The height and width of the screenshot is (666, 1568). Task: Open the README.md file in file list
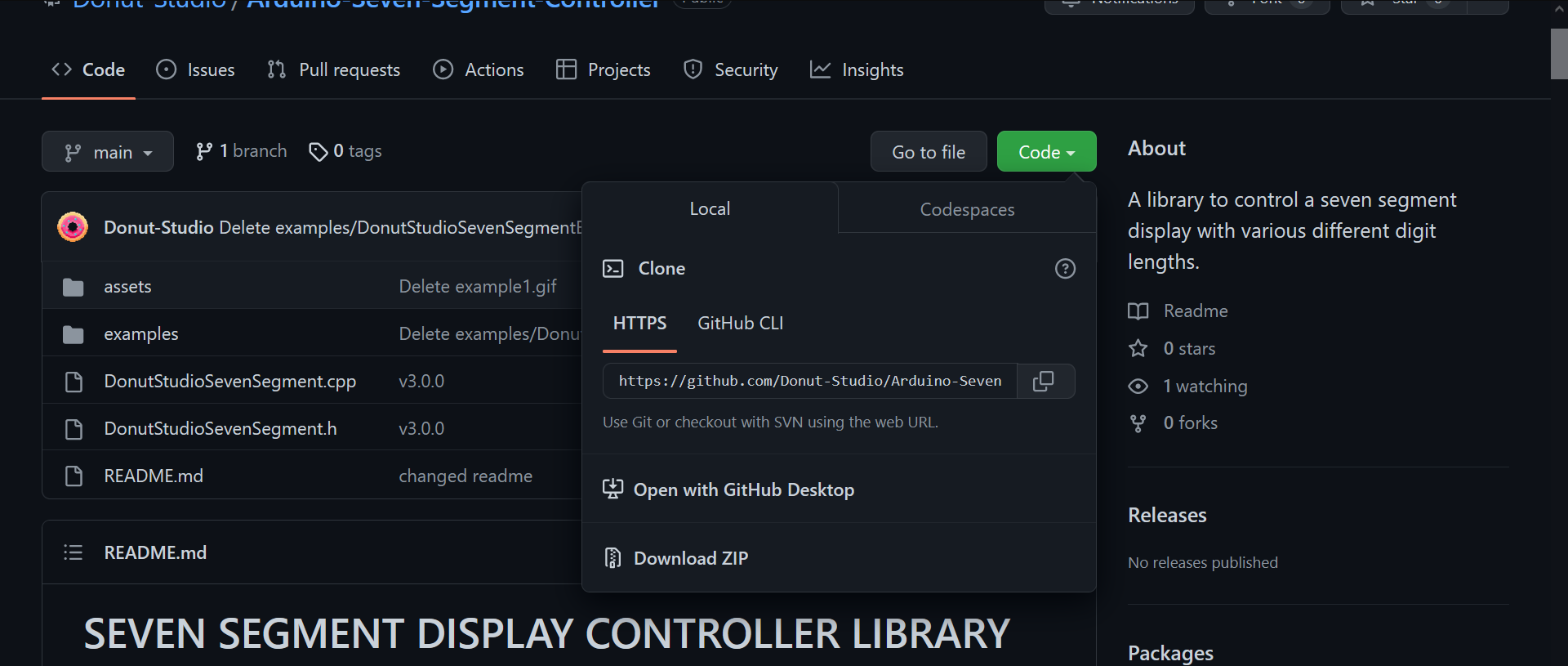coord(154,476)
